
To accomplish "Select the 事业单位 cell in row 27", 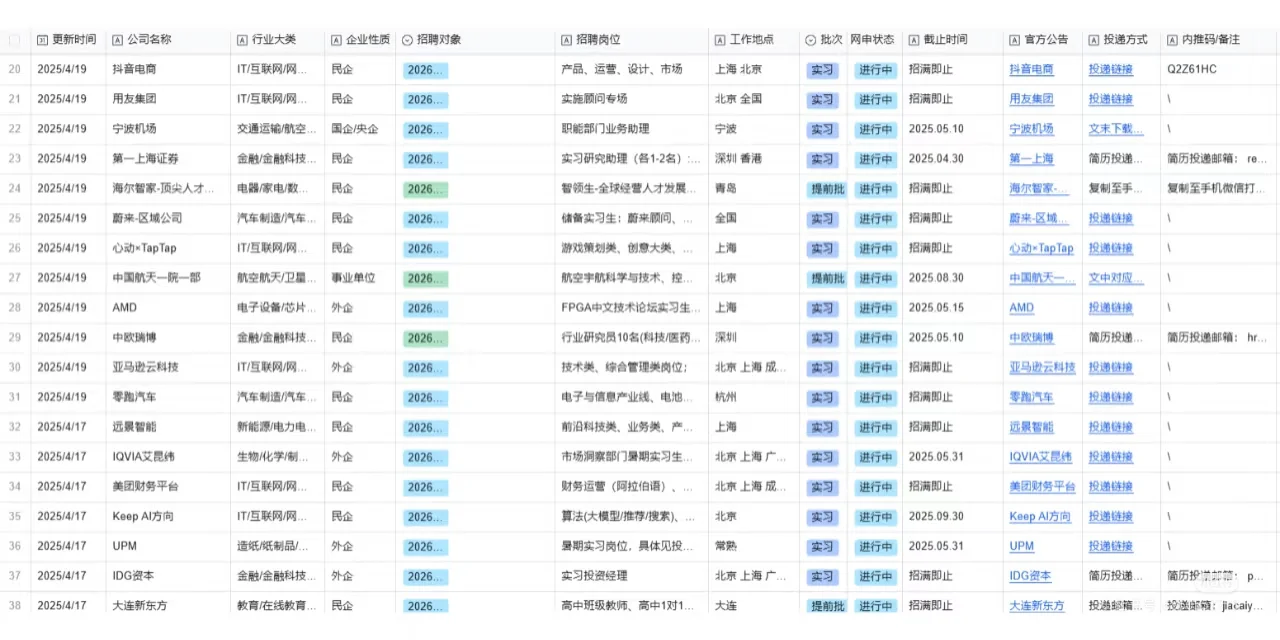I will pyautogui.click(x=360, y=278).
